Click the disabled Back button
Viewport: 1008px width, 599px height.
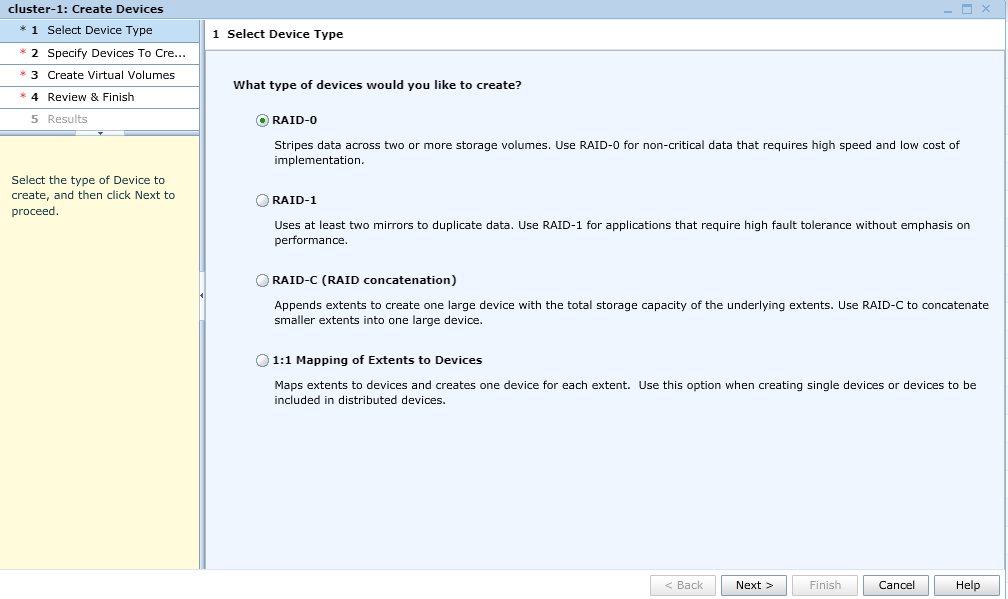[683, 585]
